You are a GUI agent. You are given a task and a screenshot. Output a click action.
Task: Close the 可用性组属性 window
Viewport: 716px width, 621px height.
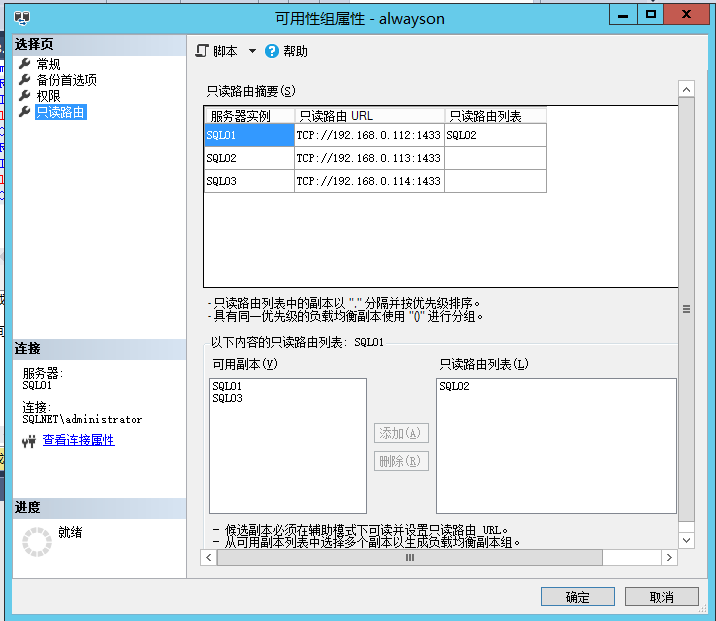click(686, 15)
